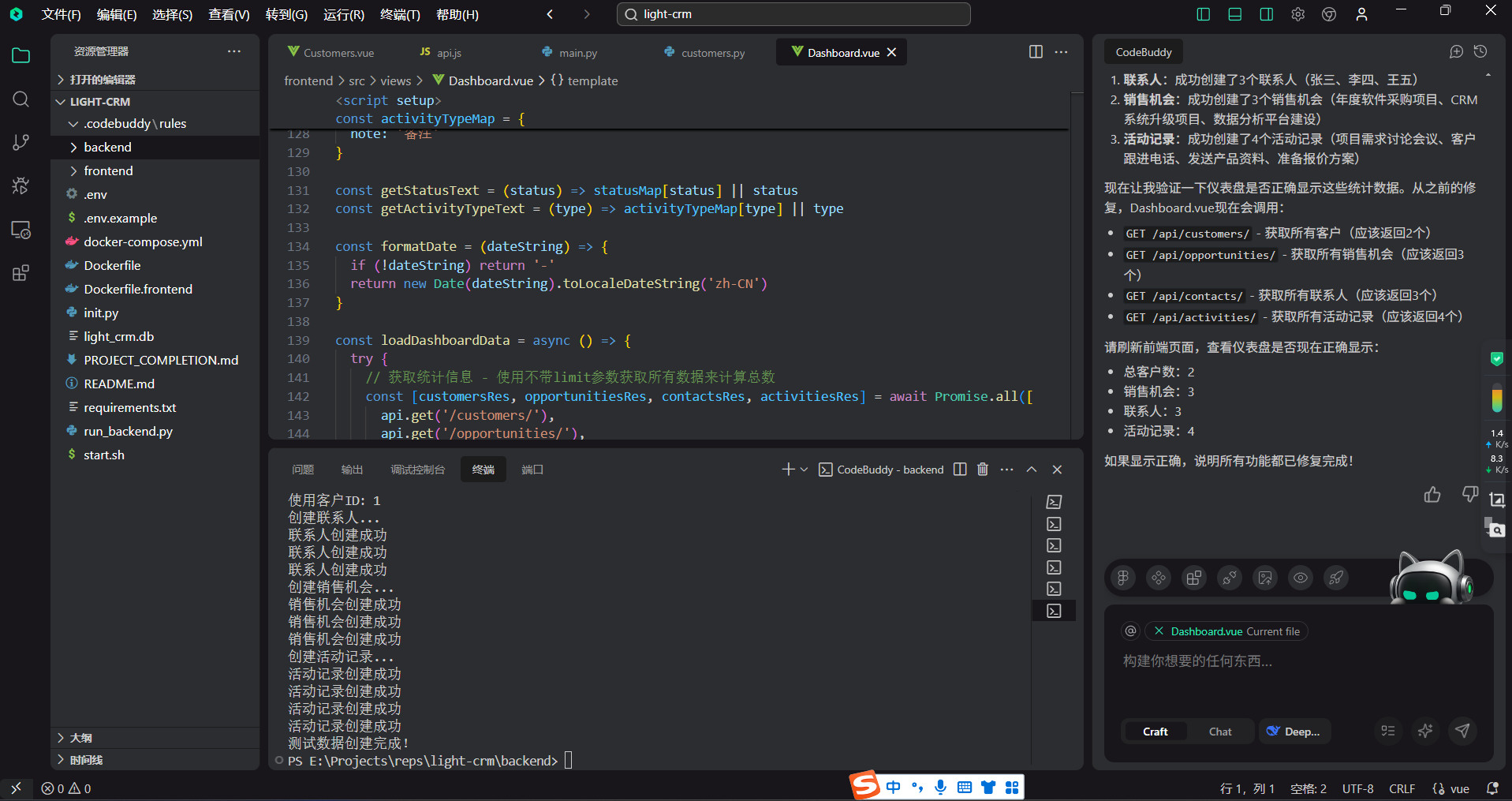Switch CodeBuddy mode to Chat

[1220, 732]
